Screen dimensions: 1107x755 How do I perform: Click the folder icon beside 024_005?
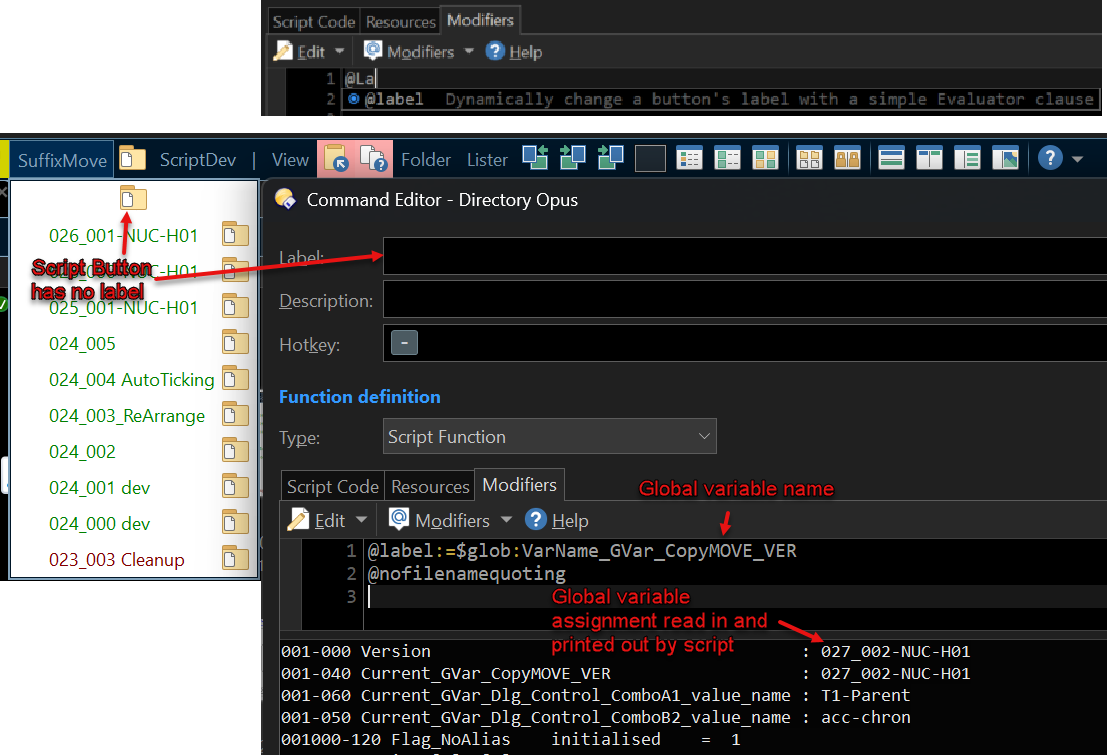pos(235,343)
